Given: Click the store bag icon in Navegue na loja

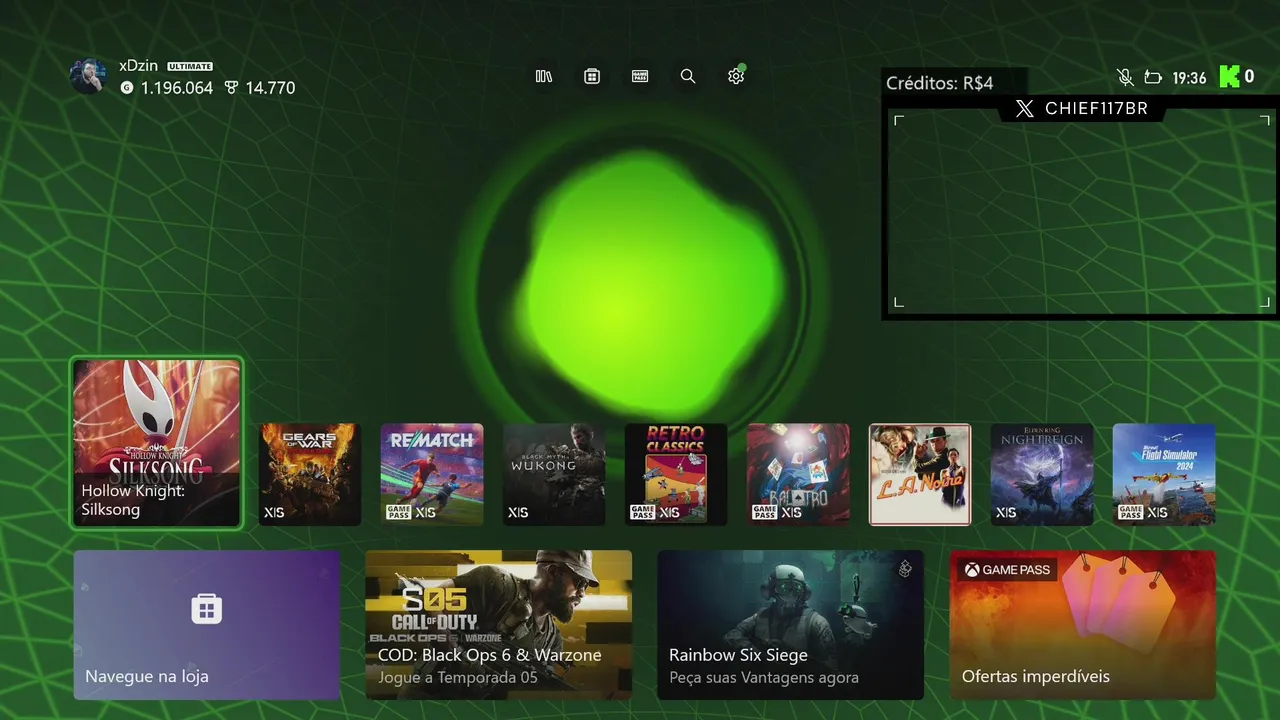Looking at the screenshot, I should pos(207,608).
